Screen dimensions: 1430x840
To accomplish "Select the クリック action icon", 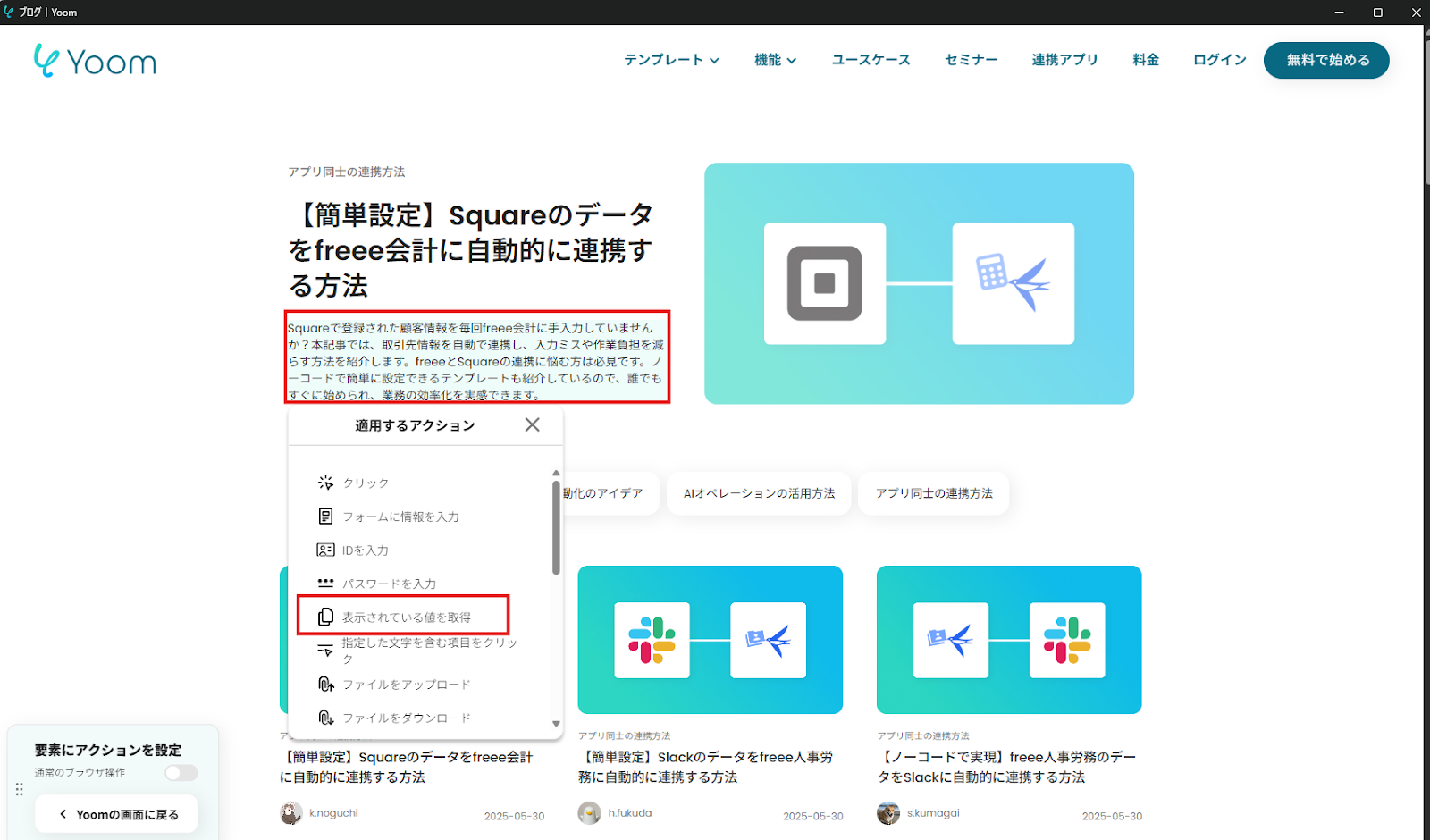I will pos(325,483).
